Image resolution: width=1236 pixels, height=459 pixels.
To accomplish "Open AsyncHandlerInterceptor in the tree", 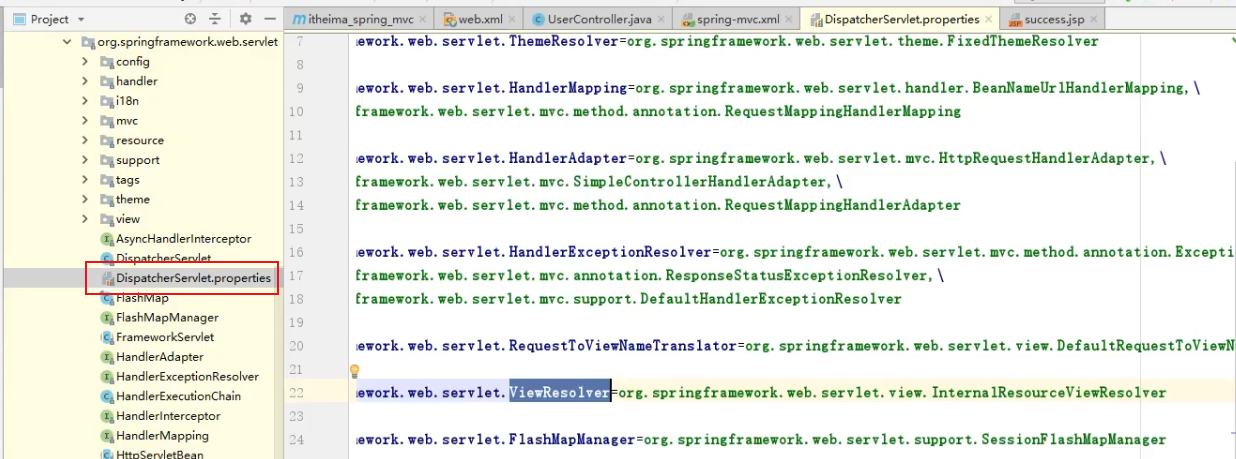I will [184, 239].
